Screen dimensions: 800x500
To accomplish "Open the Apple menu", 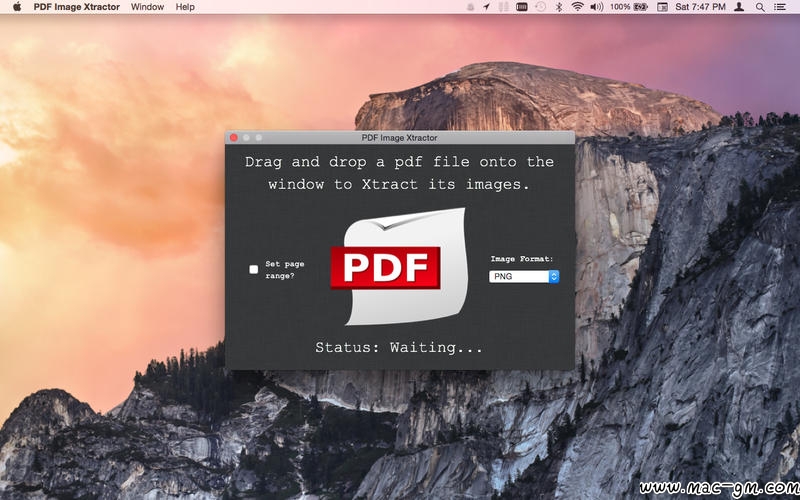I will coord(17,7).
